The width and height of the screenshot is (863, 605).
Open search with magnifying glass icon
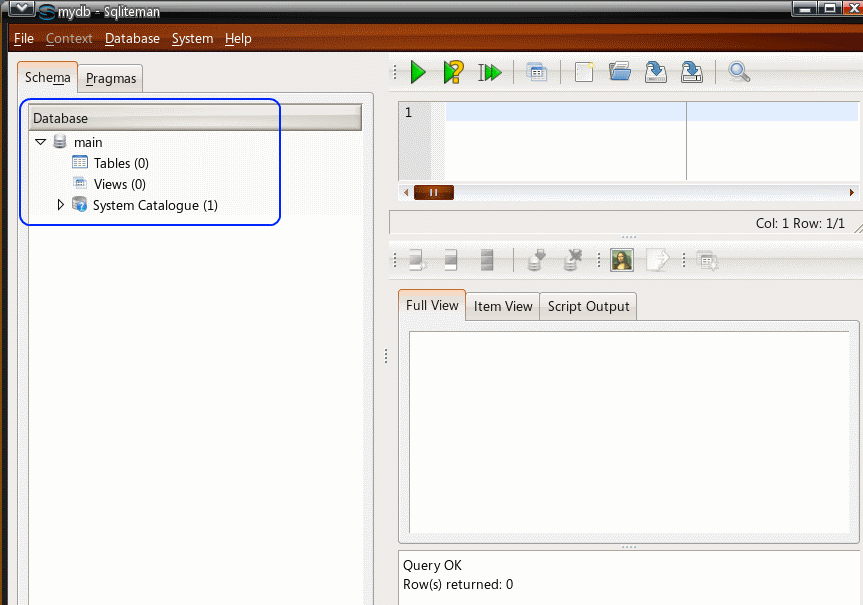tap(739, 72)
